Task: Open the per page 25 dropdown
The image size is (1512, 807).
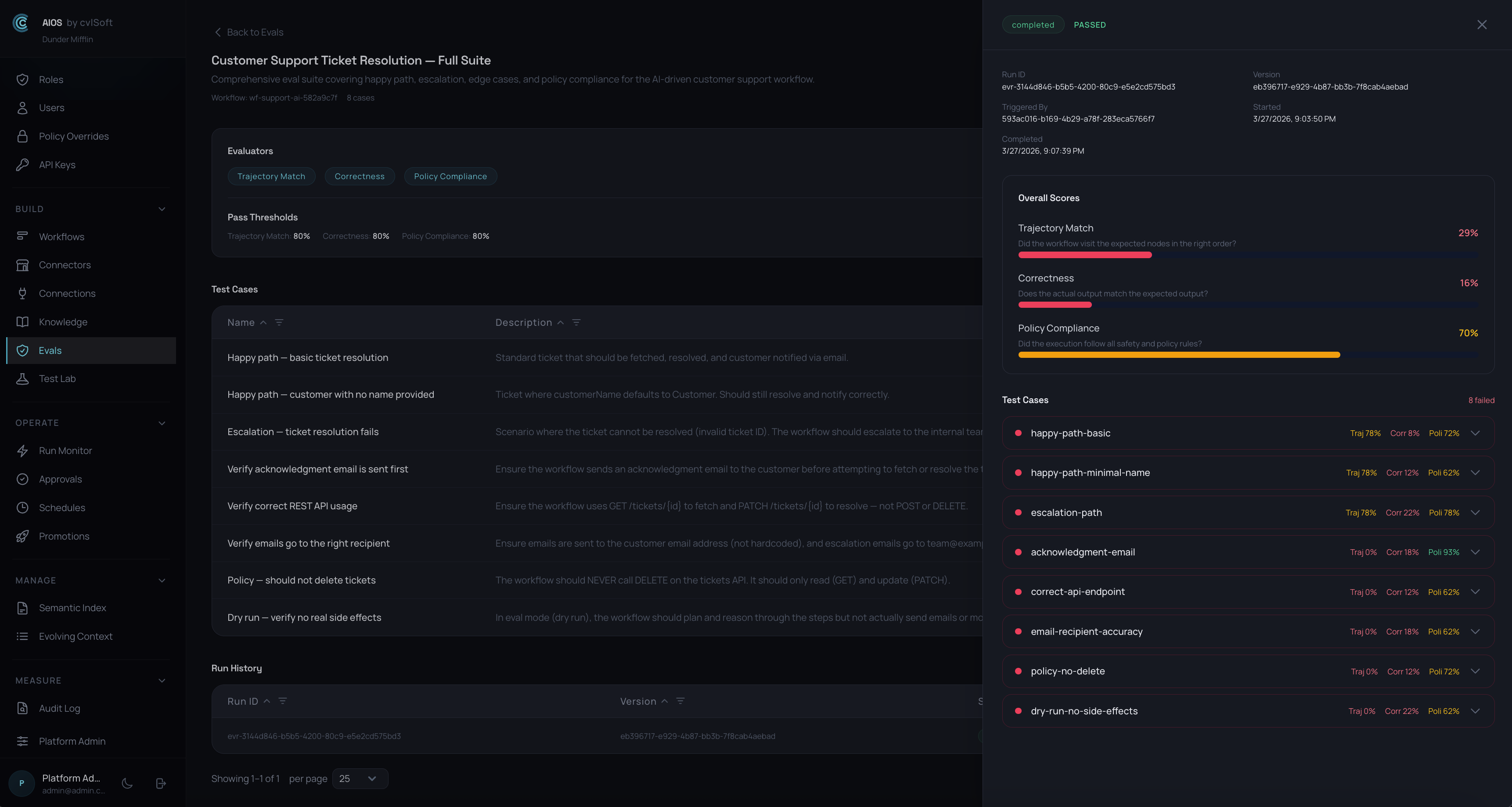Action: pyautogui.click(x=360, y=778)
